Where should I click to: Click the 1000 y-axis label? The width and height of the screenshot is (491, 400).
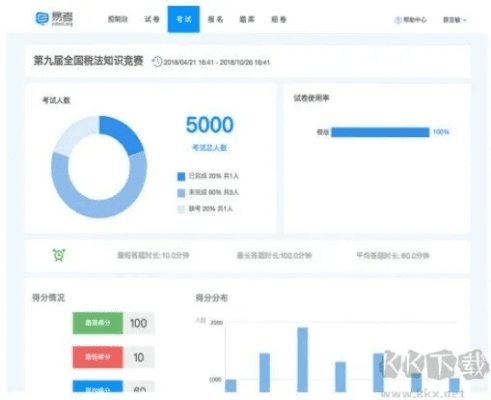pos(215,380)
